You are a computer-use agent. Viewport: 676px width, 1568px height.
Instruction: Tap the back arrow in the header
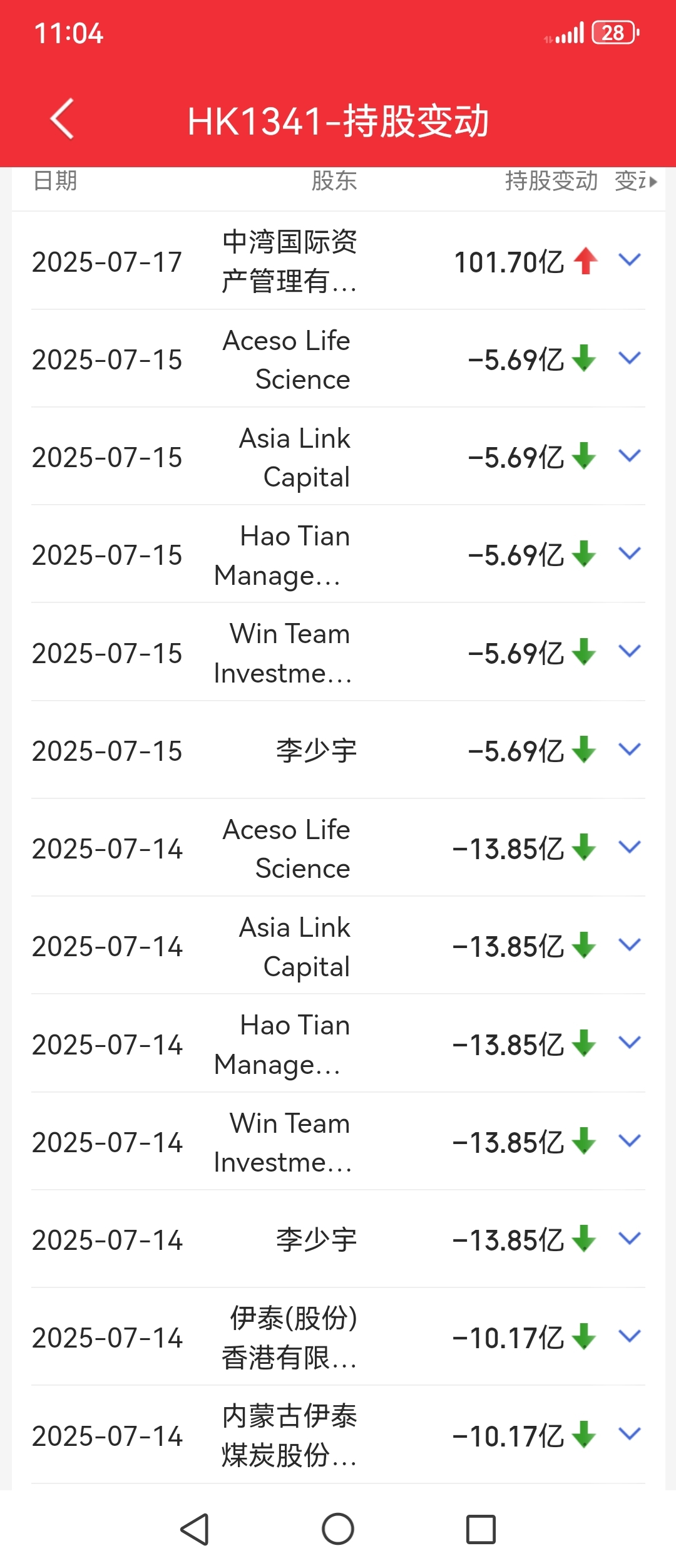(62, 118)
